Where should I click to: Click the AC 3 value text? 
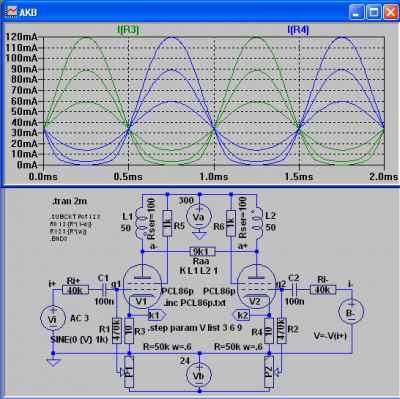tap(79, 318)
